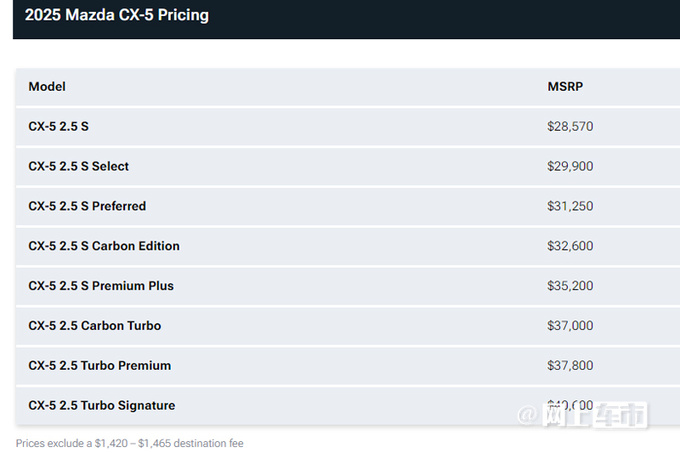The width and height of the screenshot is (680, 453).
Task: Click the CX-5 2.5 Turbo Premium name
Action: (100, 366)
